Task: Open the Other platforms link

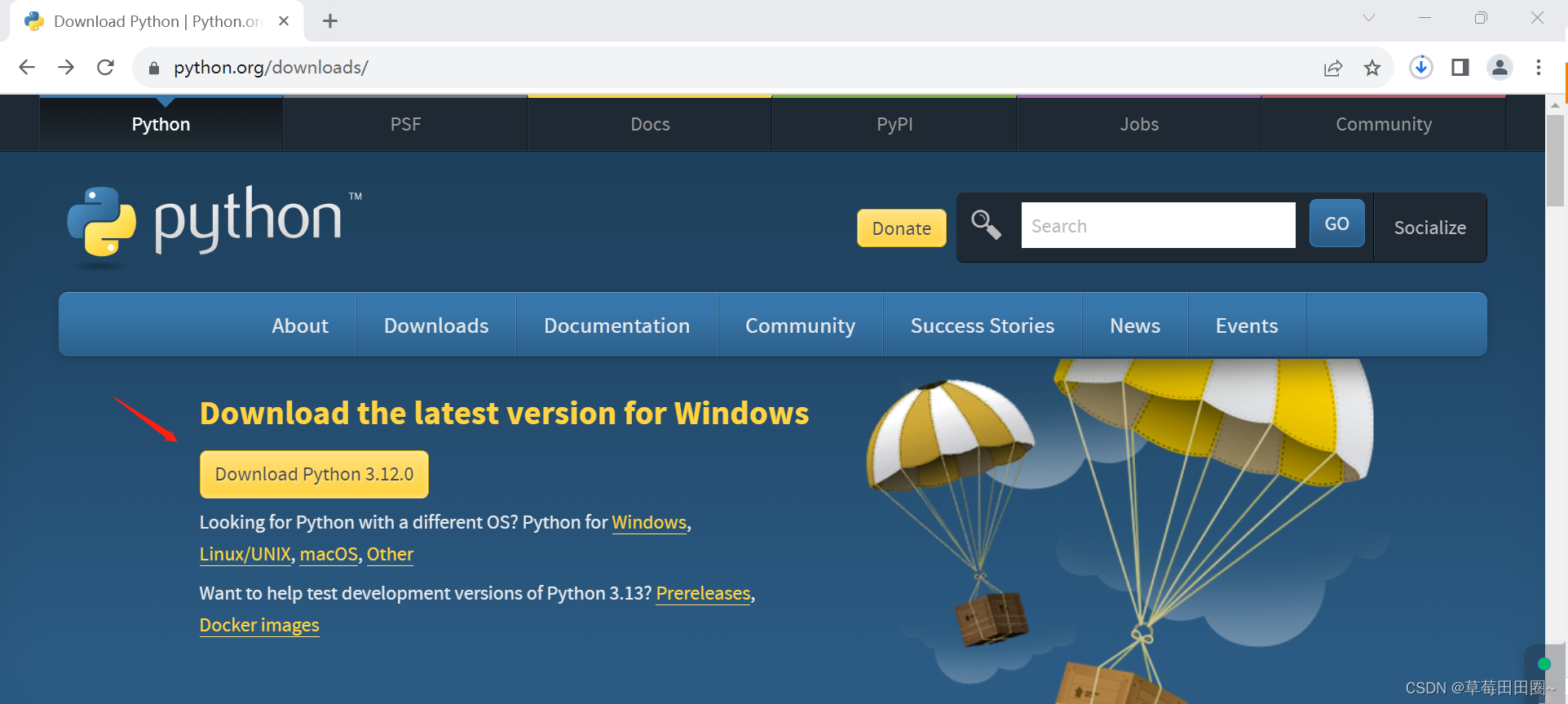Action: [x=390, y=554]
